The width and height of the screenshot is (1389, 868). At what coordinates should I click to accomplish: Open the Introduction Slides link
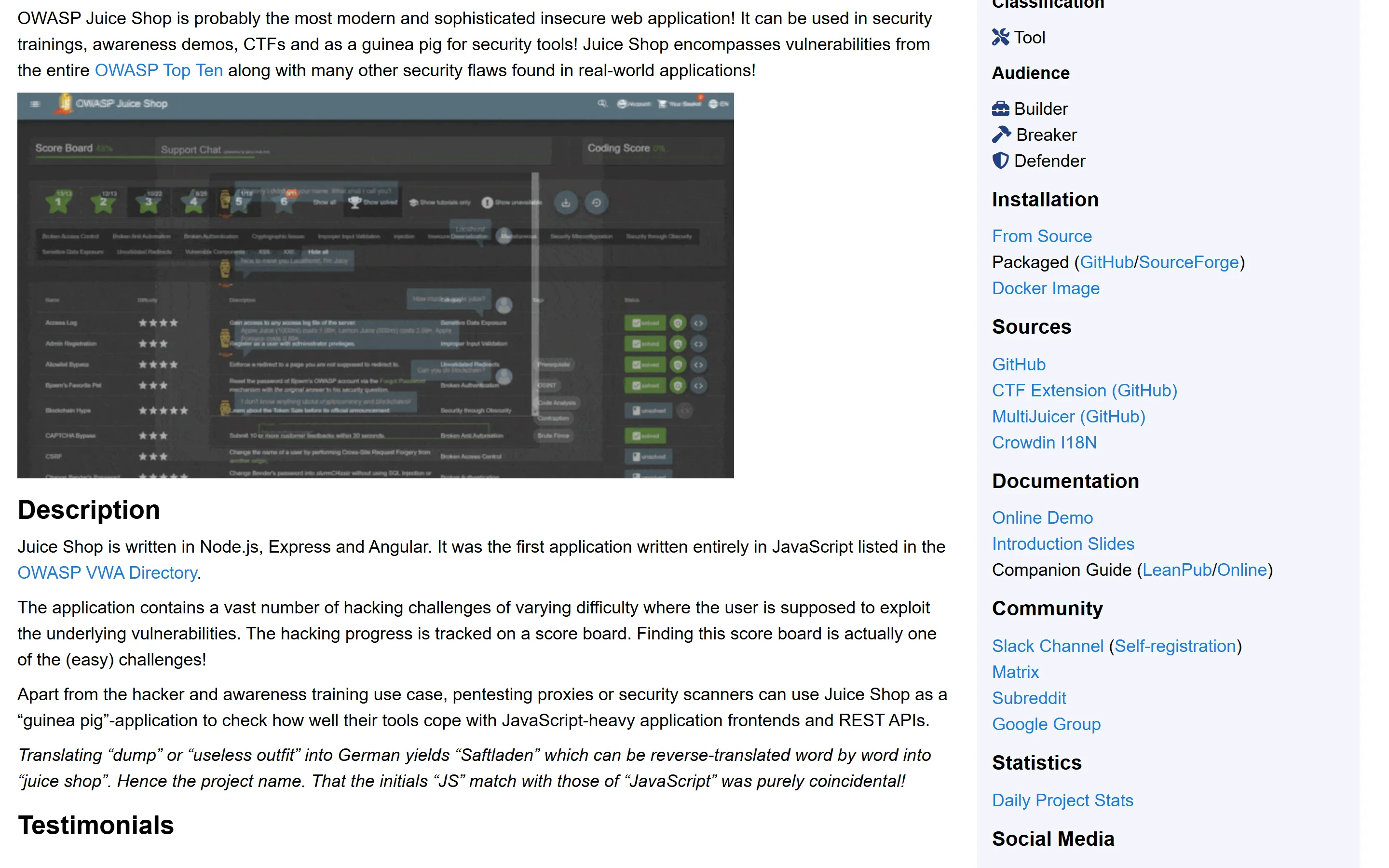coord(1063,543)
